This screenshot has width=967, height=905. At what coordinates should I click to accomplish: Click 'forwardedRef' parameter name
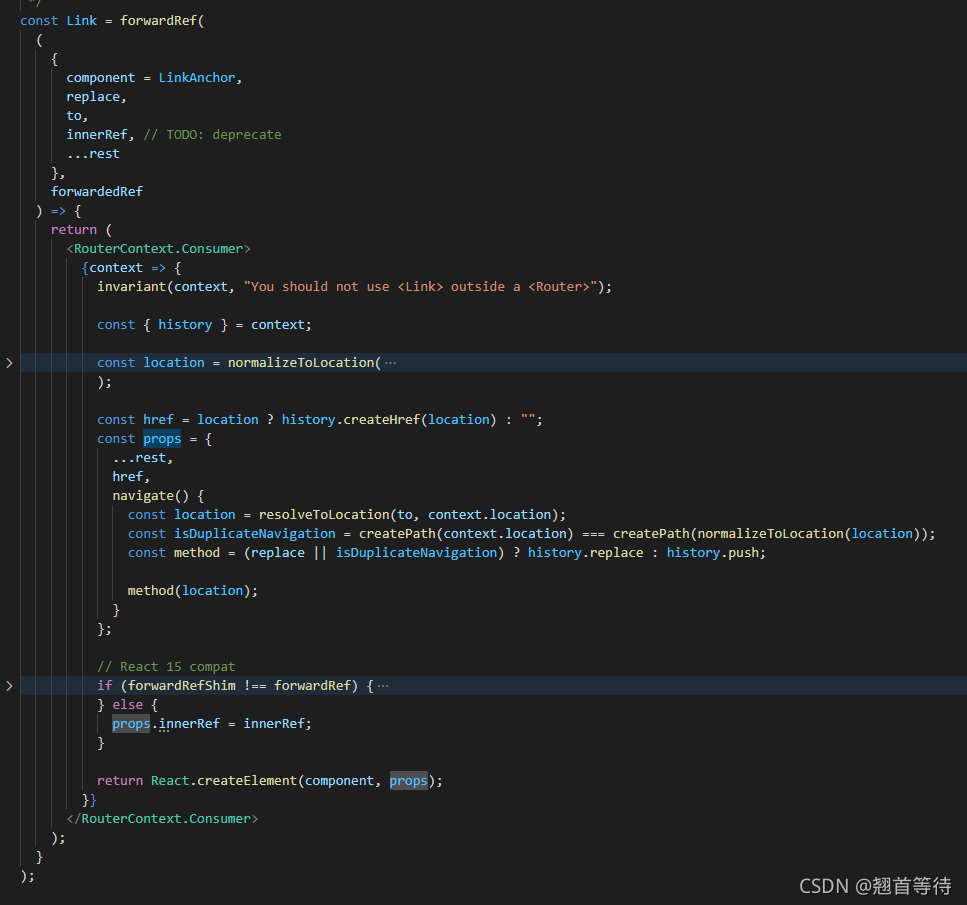pyautogui.click(x=97, y=191)
